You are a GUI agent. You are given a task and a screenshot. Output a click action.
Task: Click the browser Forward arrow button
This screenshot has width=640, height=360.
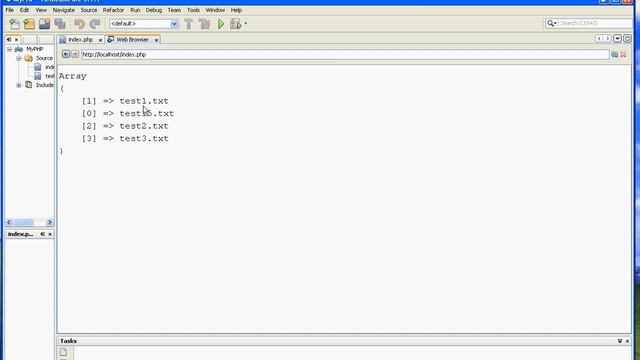pos(75,54)
